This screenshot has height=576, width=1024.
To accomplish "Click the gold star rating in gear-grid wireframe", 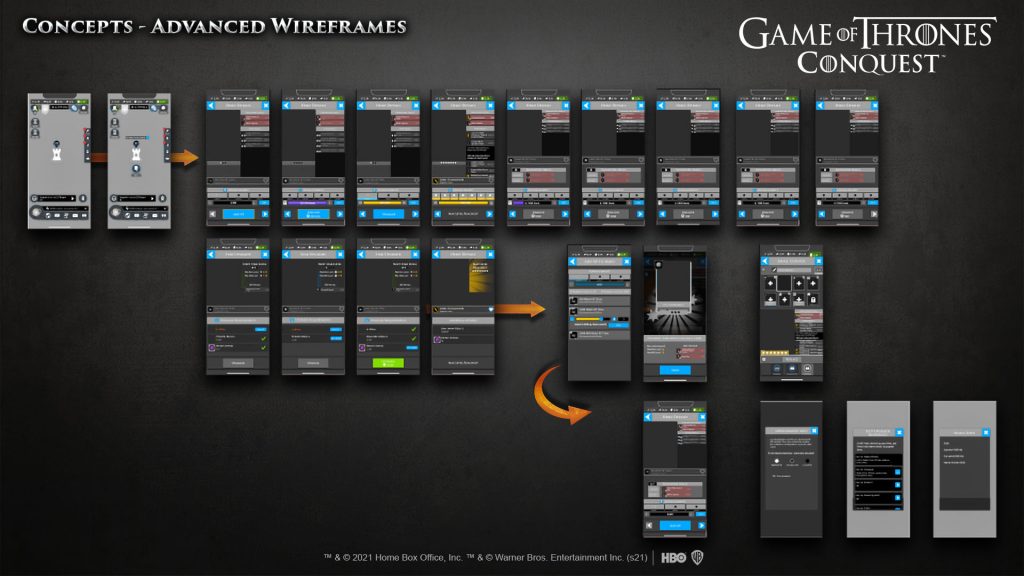I will 775,353.
